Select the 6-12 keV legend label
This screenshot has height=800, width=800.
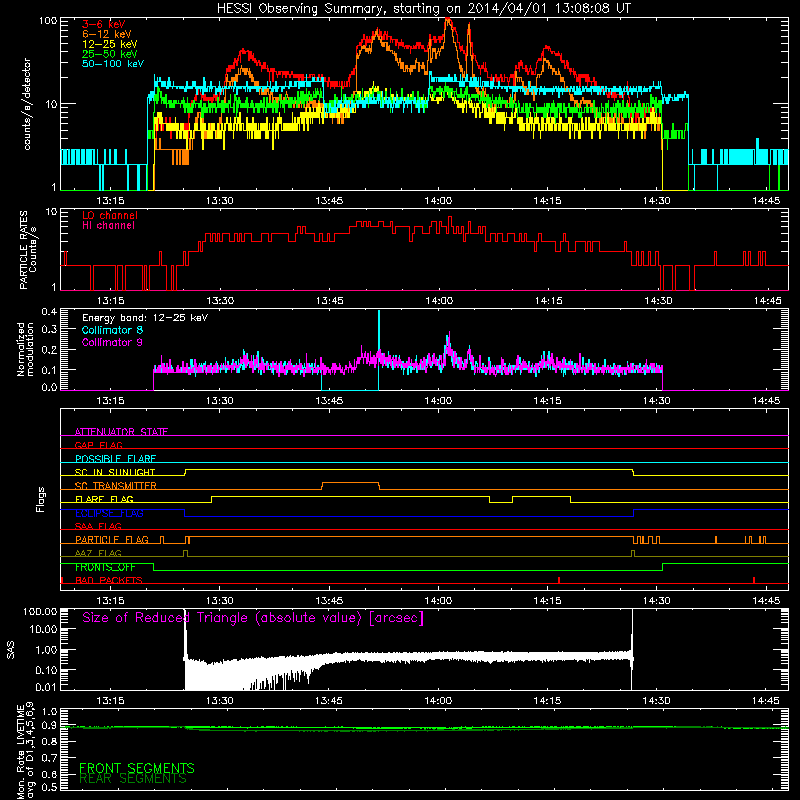coord(107,34)
